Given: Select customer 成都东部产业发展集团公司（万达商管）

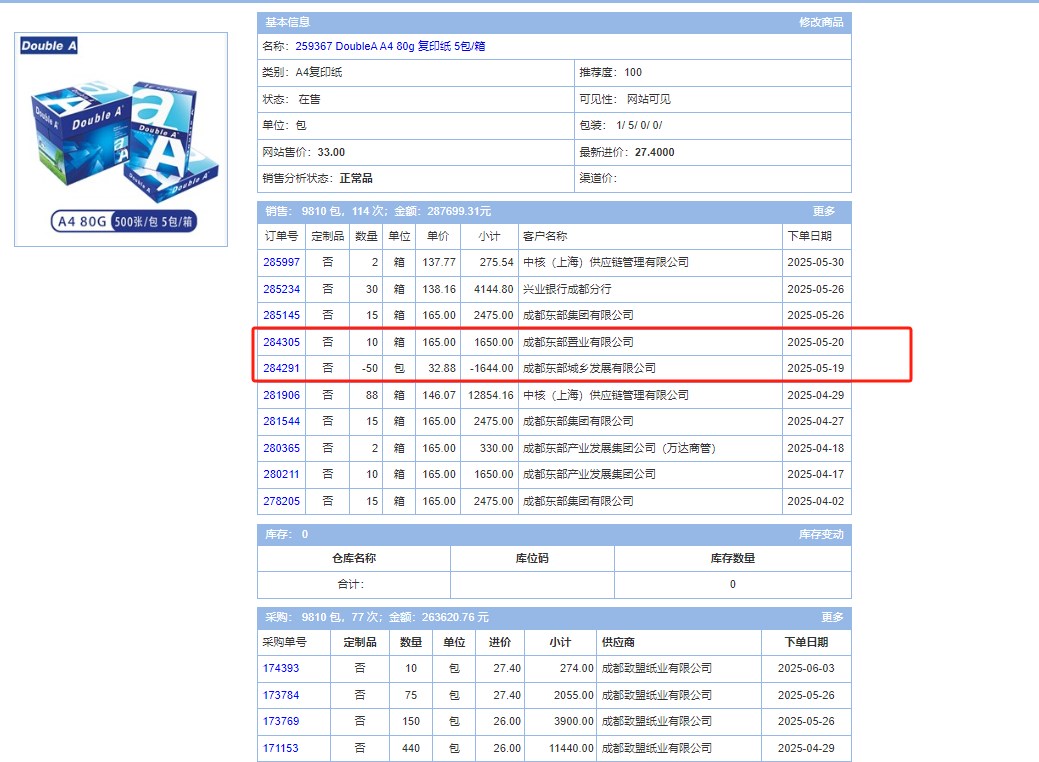Looking at the screenshot, I should (x=620, y=448).
